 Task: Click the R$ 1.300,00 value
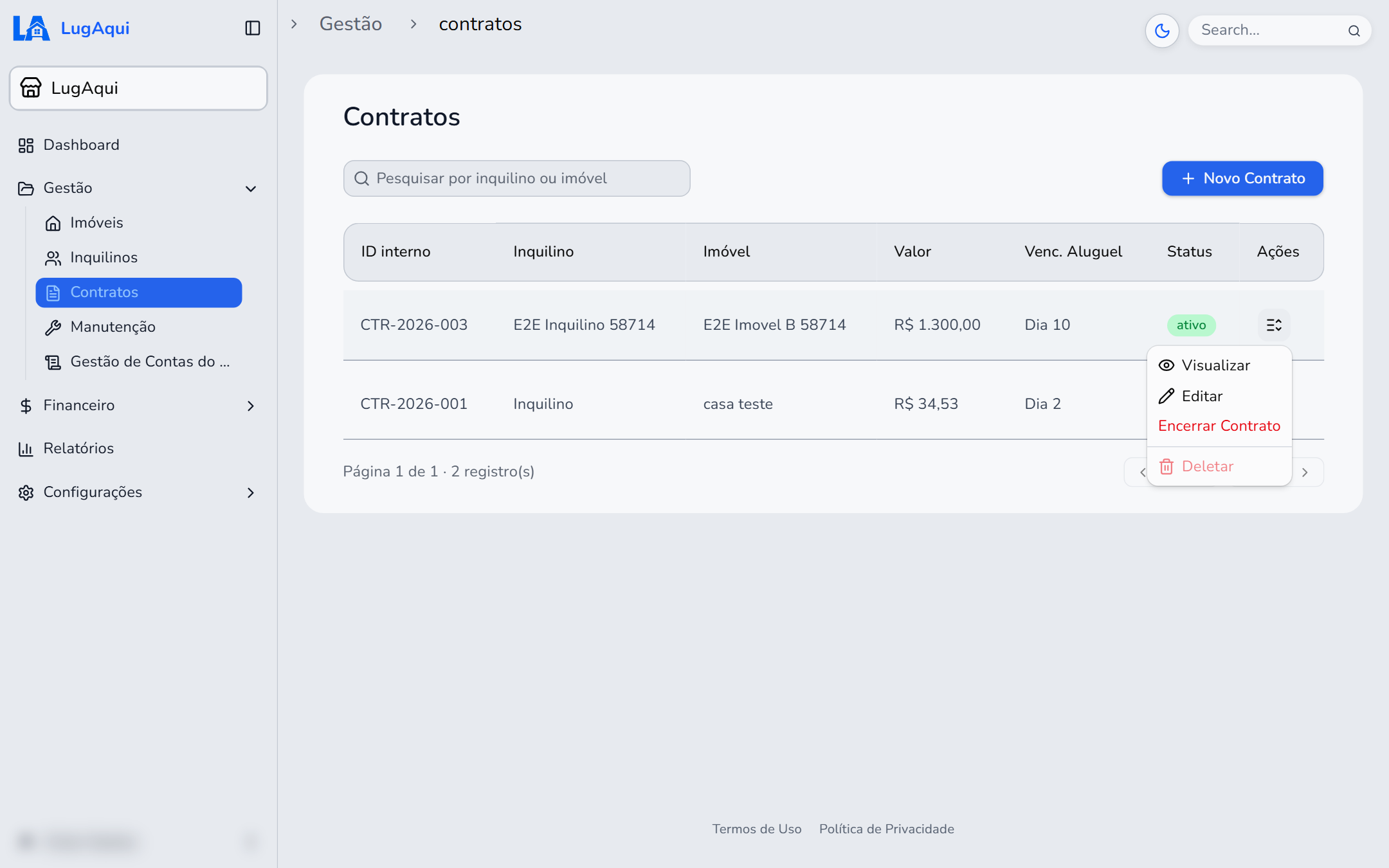pyautogui.click(x=937, y=325)
